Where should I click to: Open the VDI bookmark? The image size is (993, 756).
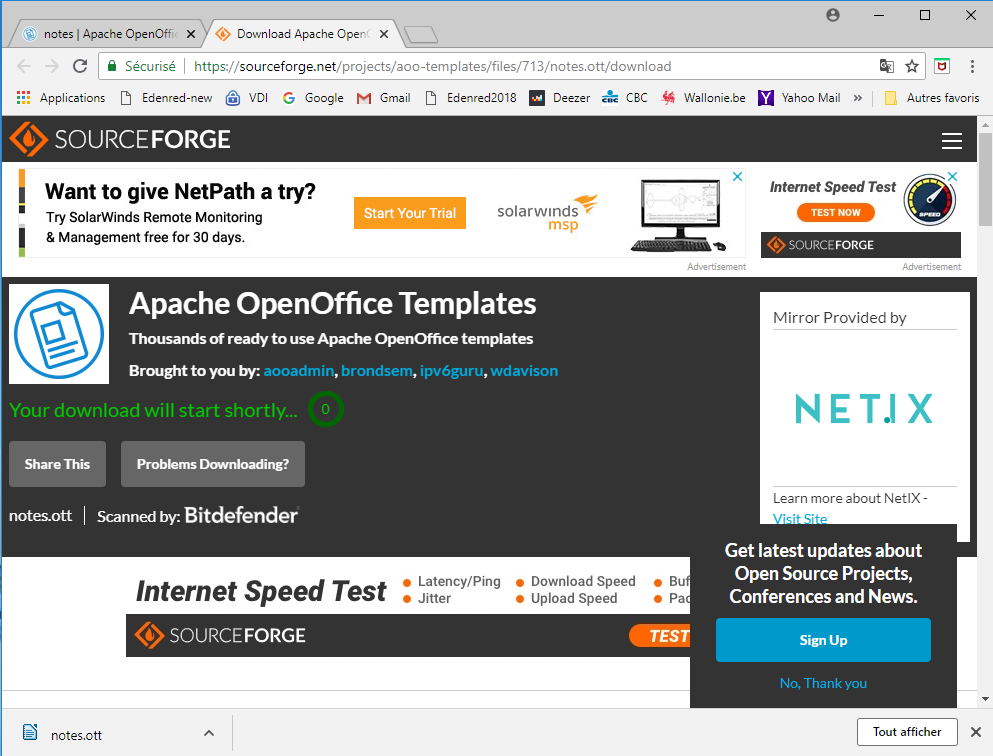(247, 98)
